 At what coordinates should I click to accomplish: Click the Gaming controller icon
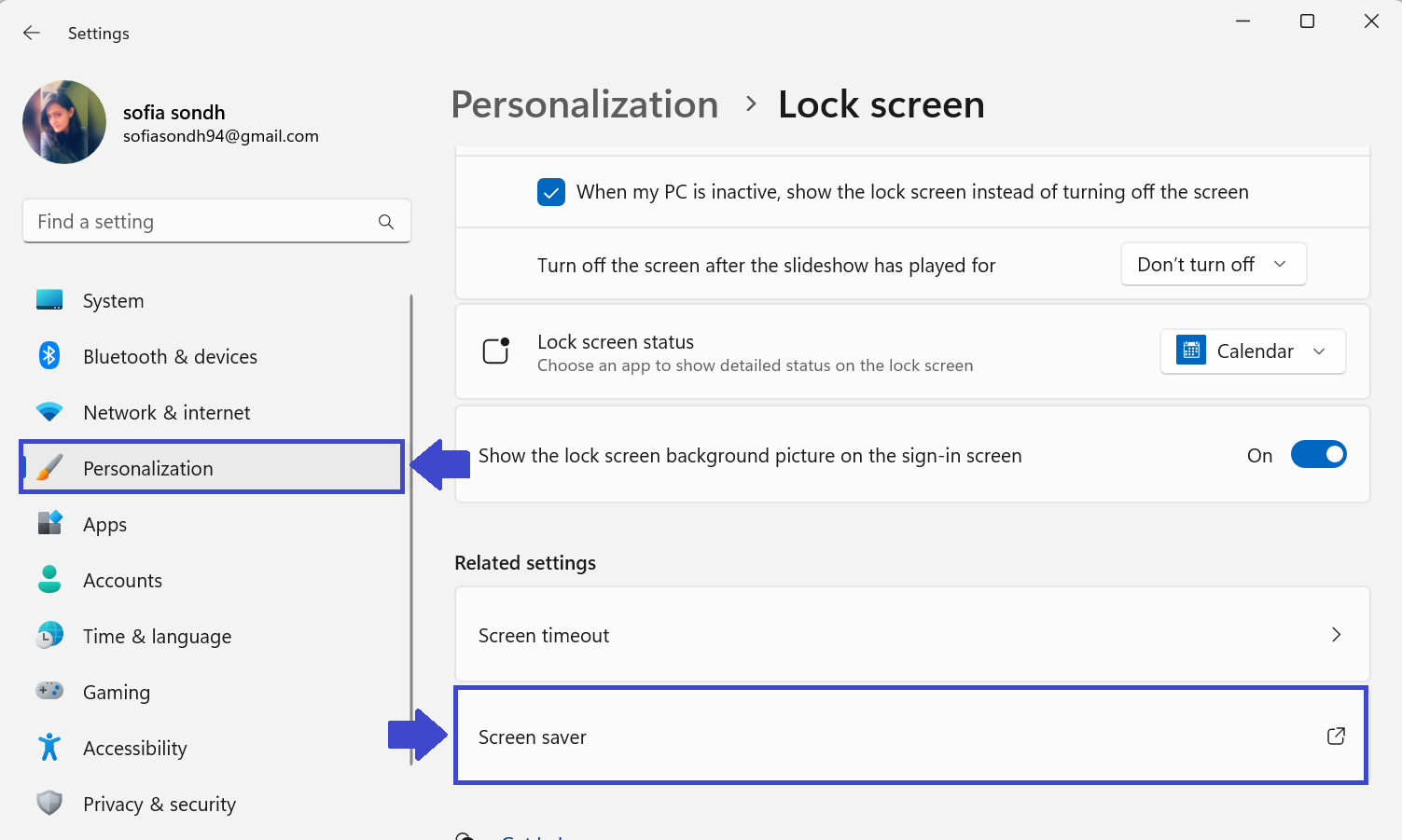(49, 691)
